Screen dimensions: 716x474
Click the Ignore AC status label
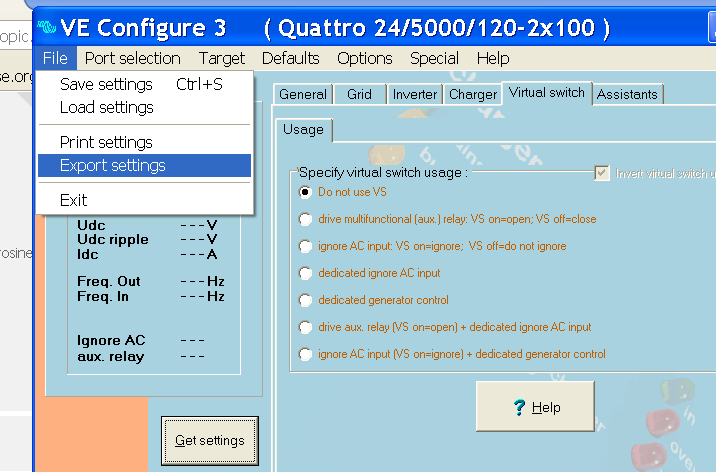click(111, 341)
